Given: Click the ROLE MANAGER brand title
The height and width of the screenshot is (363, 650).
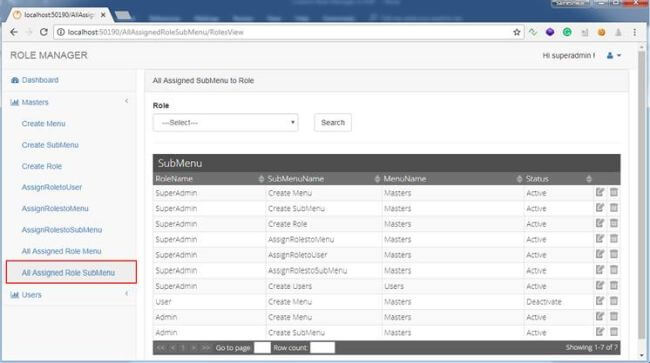Looking at the screenshot, I should [49, 56].
